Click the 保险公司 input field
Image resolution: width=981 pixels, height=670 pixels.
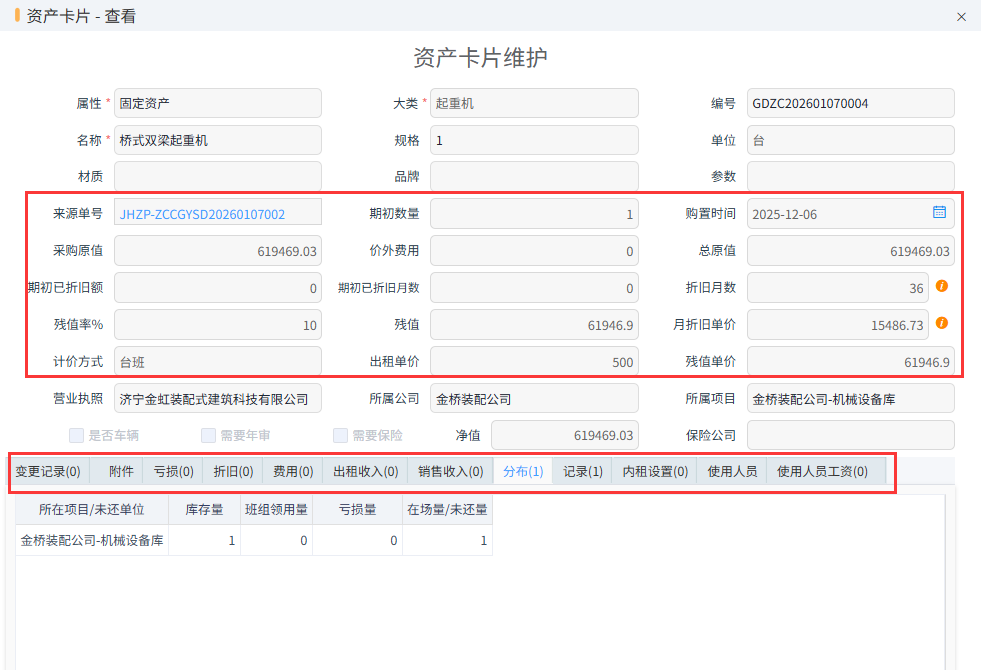[x=850, y=434]
